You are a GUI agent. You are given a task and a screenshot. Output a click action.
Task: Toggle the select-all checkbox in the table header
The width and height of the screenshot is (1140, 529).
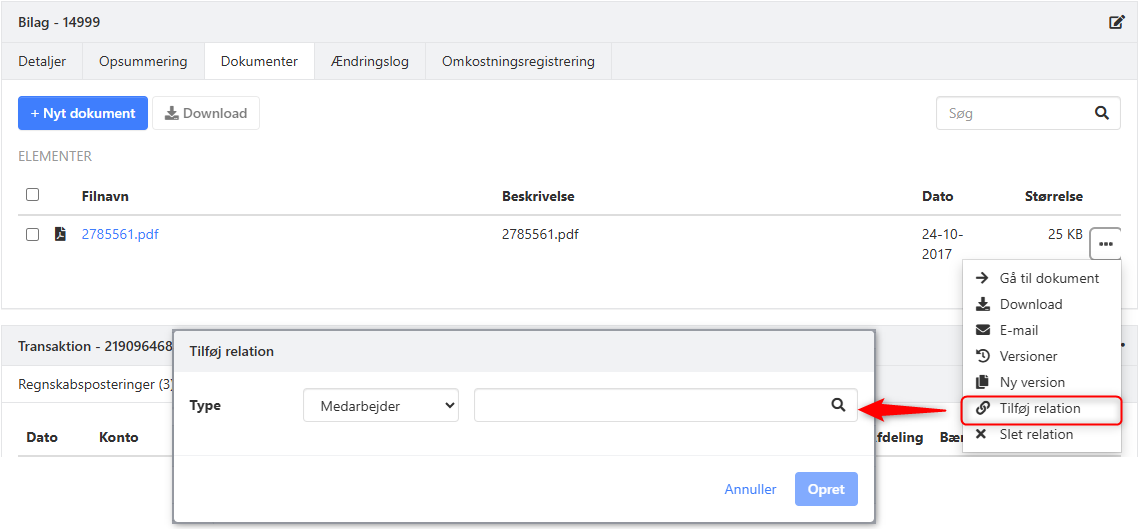[x=32, y=195]
